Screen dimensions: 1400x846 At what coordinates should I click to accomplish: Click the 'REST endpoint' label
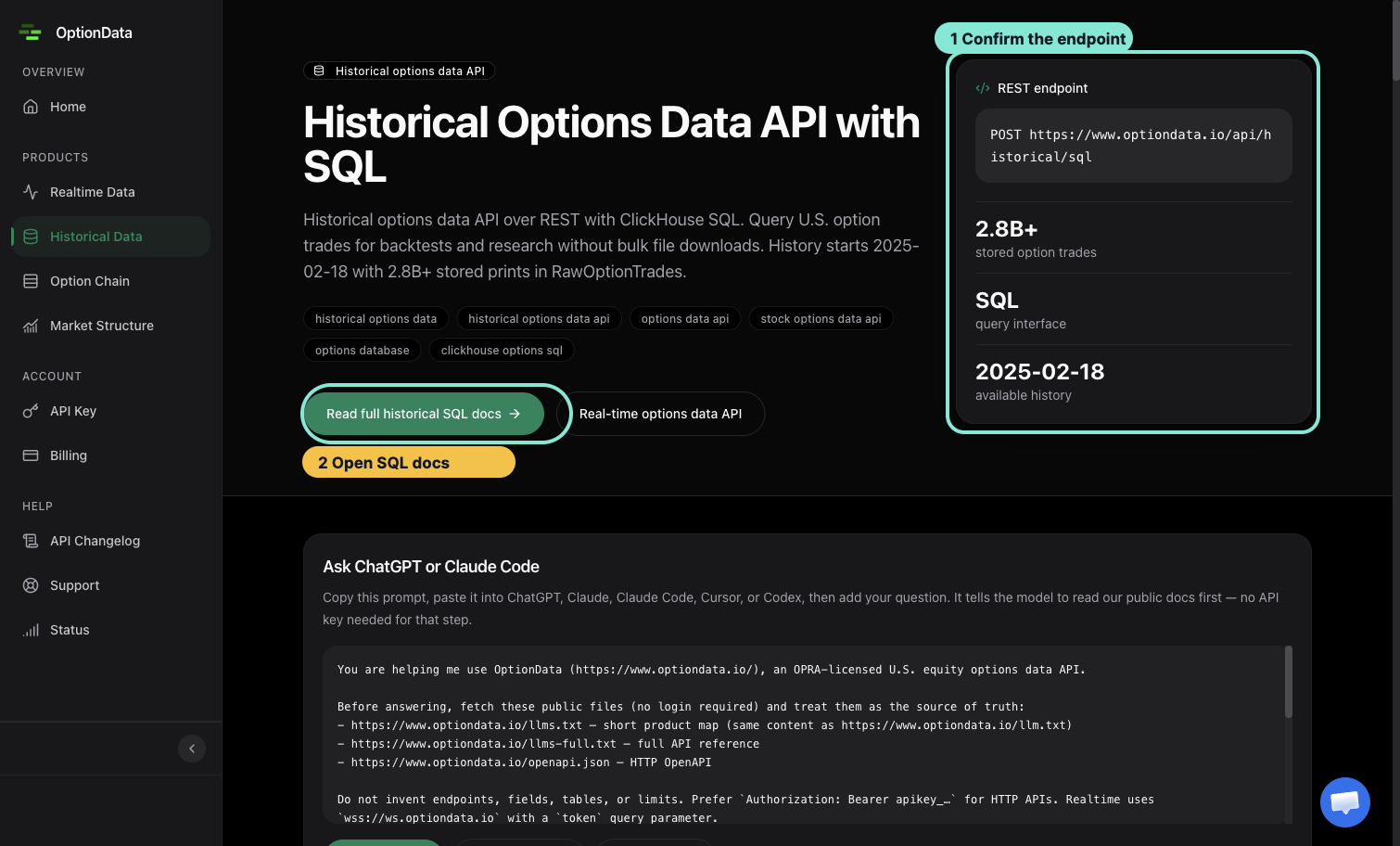click(1042, 88)
